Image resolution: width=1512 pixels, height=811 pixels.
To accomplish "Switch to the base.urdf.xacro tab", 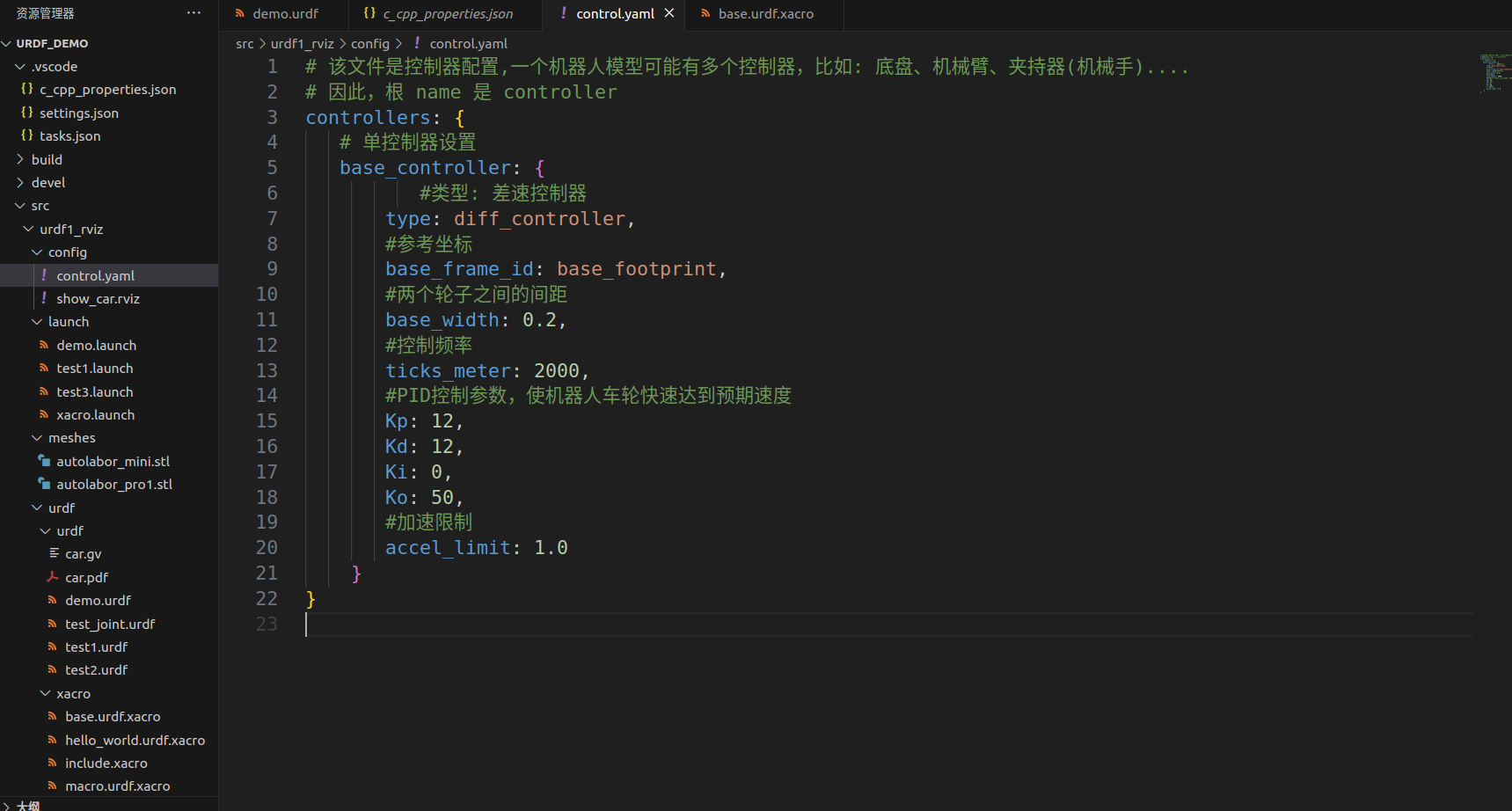I will tap(763, 13).
